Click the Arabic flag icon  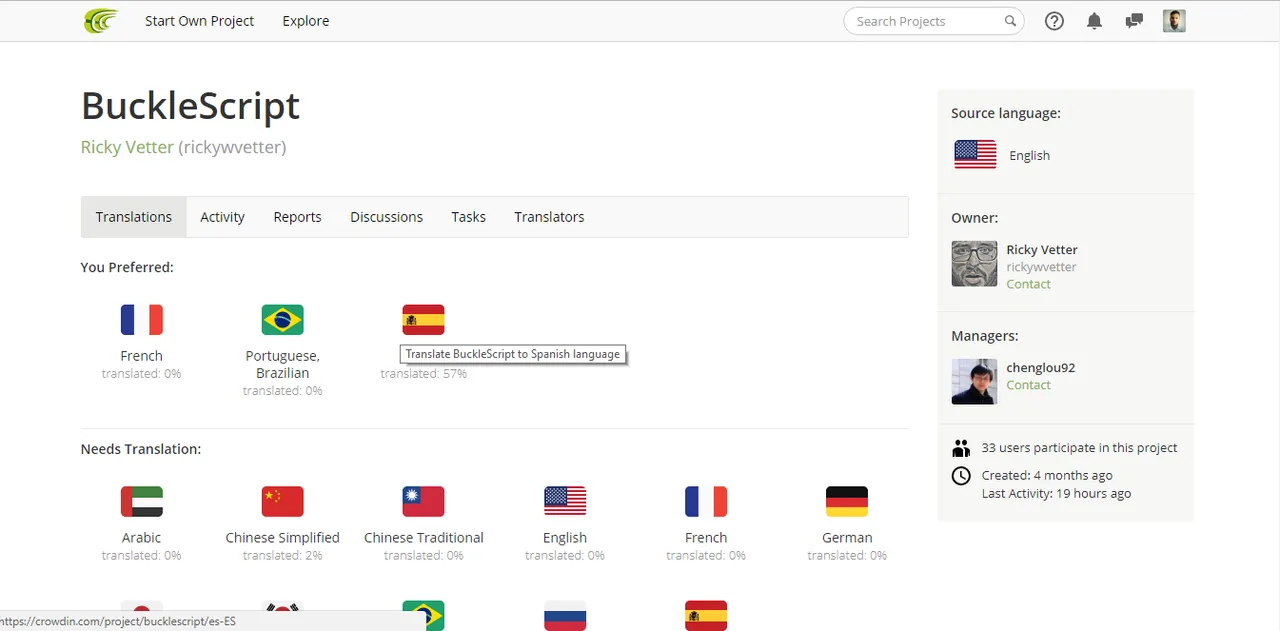141,501
